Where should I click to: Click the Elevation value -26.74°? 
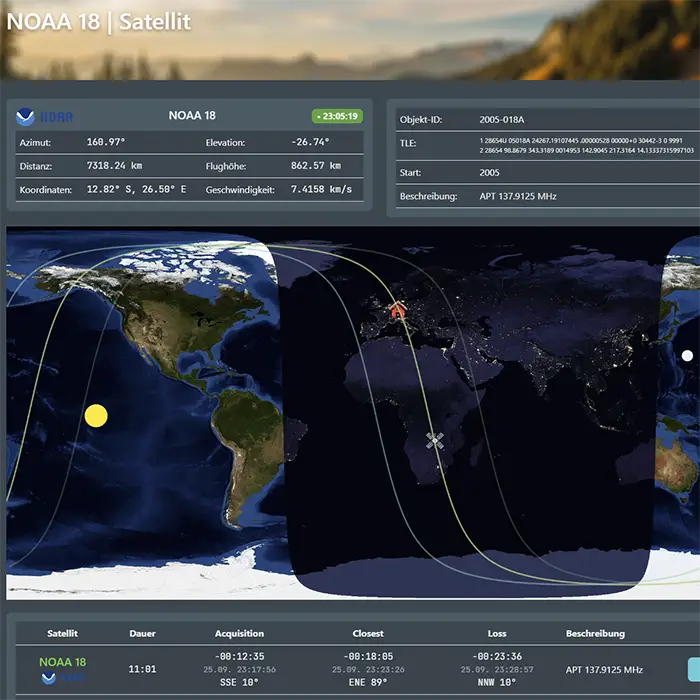pos(310,142)
